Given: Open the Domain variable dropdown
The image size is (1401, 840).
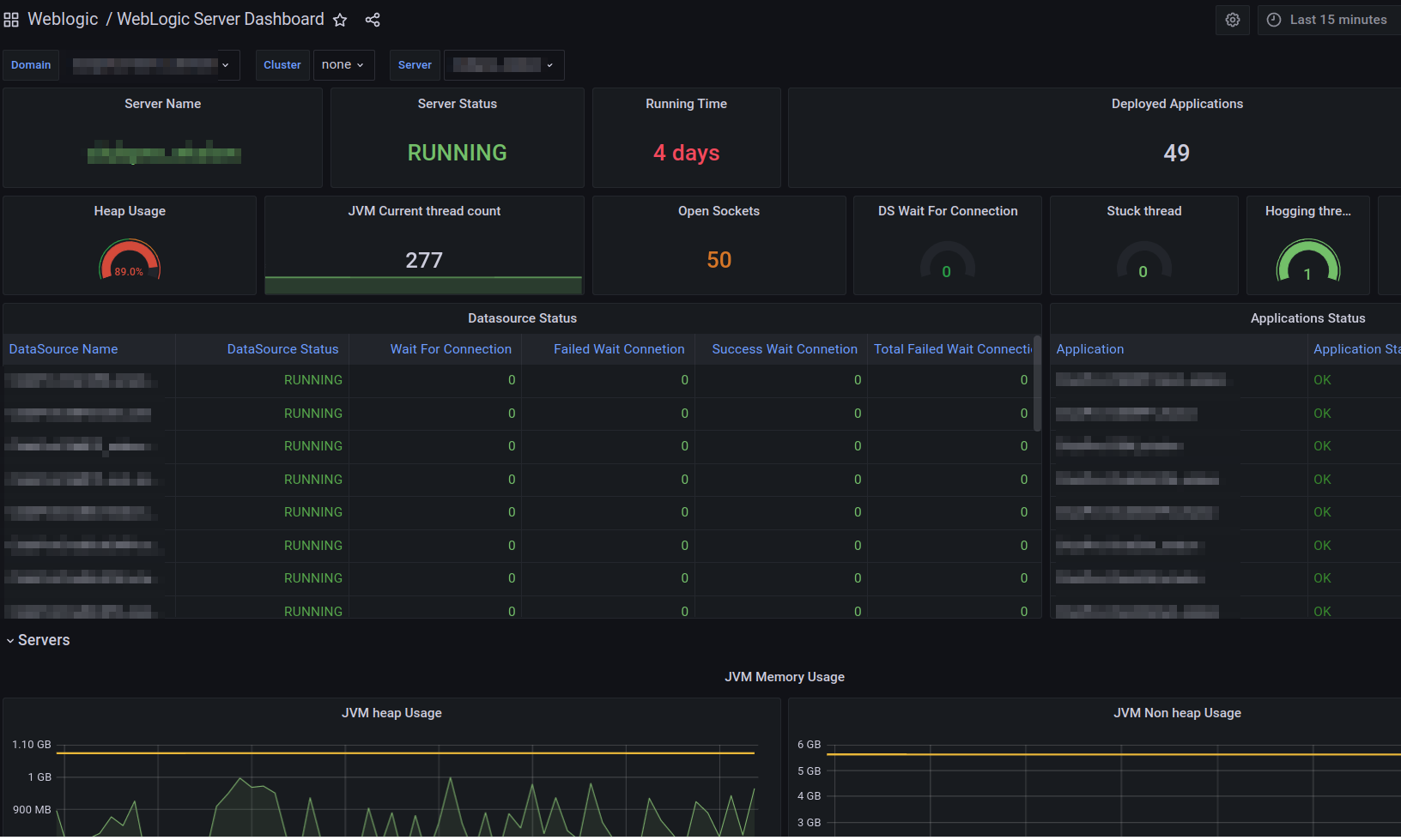Looking at the screenshot, I should point(150,65).
